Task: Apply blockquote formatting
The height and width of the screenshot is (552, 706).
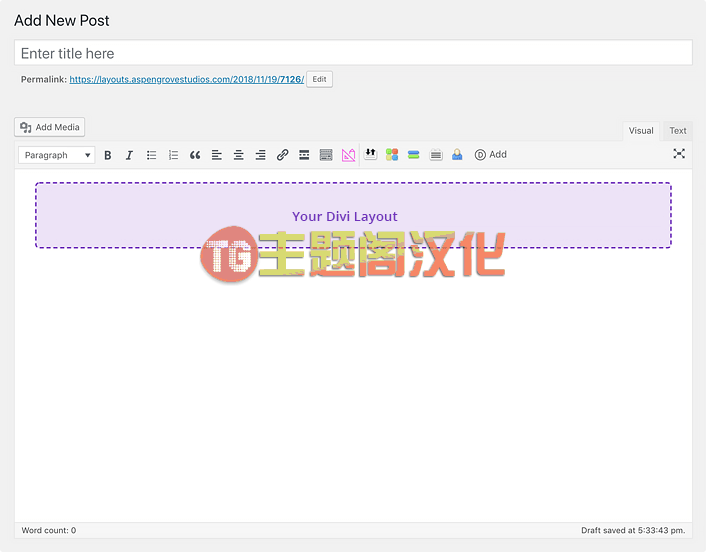Action: (195, 155)
